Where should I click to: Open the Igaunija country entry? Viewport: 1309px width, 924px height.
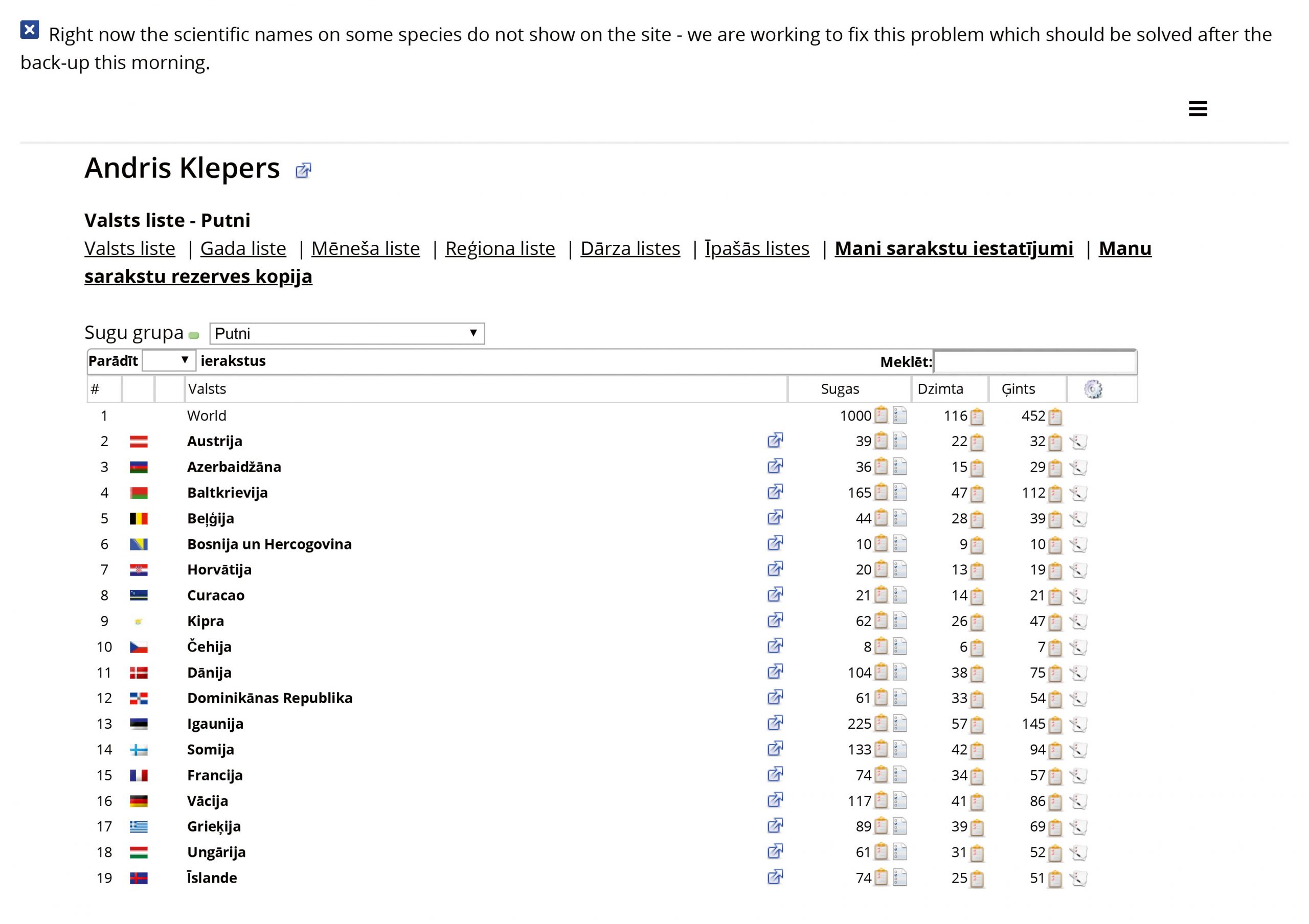pyautogui.click(x=215, y=724)
